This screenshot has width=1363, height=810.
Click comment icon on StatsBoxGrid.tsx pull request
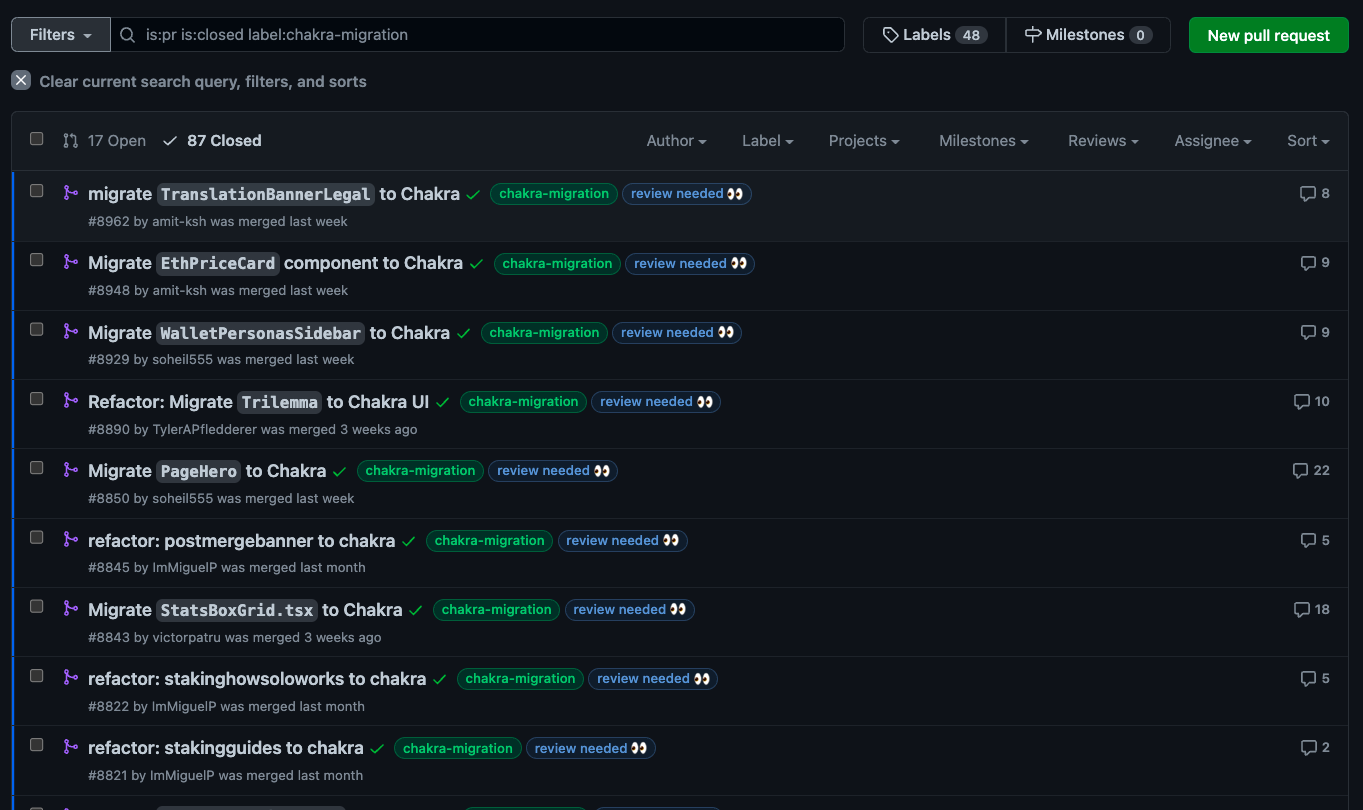(x=1301, y=609)
